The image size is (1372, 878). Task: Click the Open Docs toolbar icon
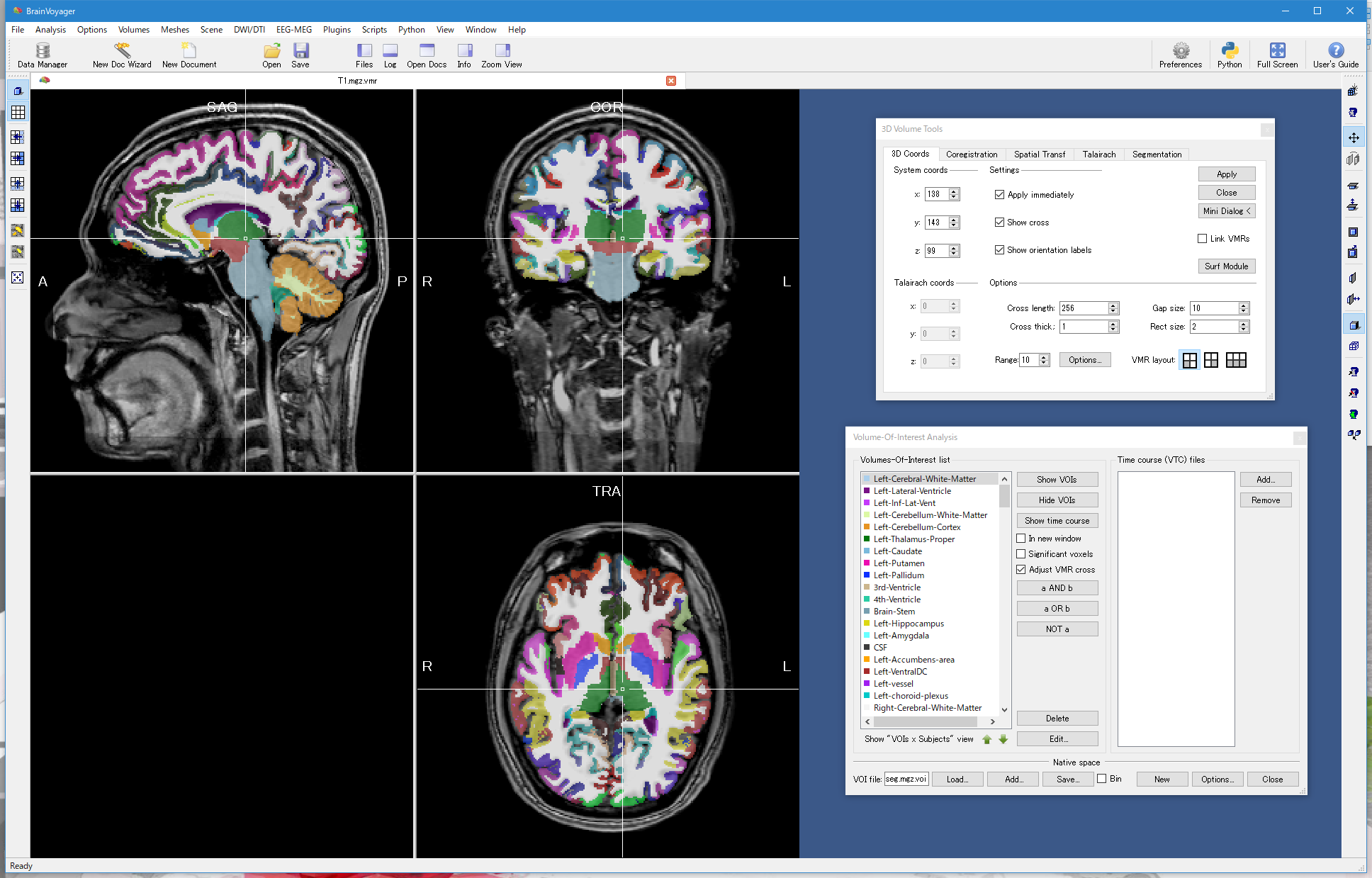427,55
